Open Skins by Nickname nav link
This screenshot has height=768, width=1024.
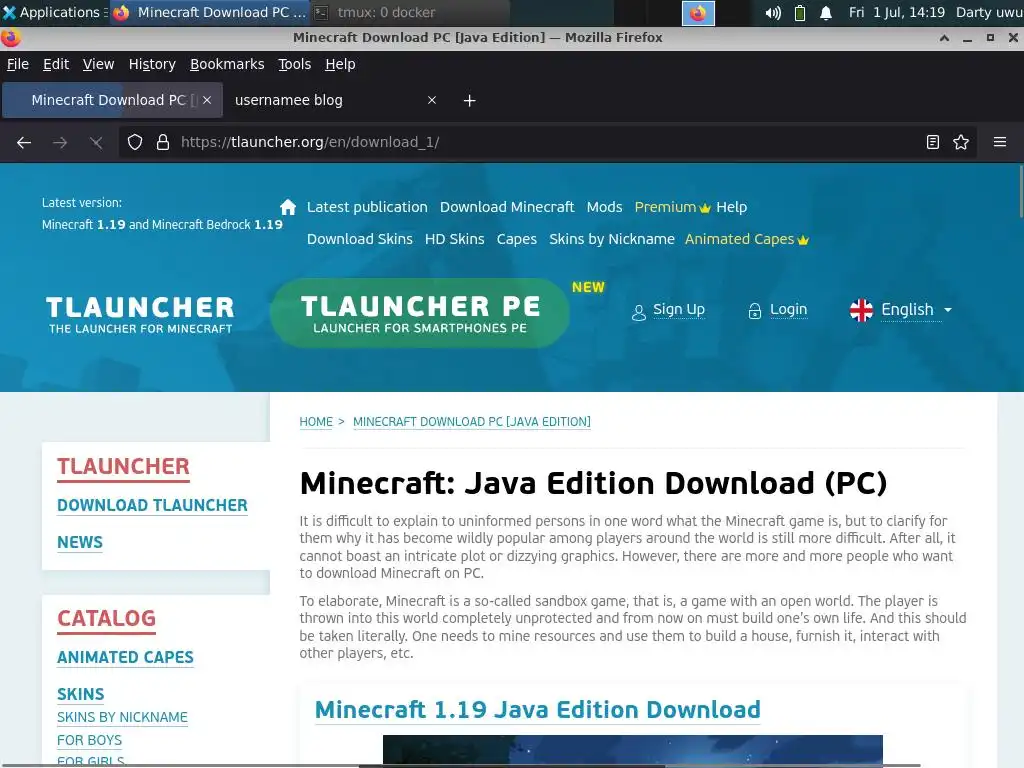coord(612,239)
